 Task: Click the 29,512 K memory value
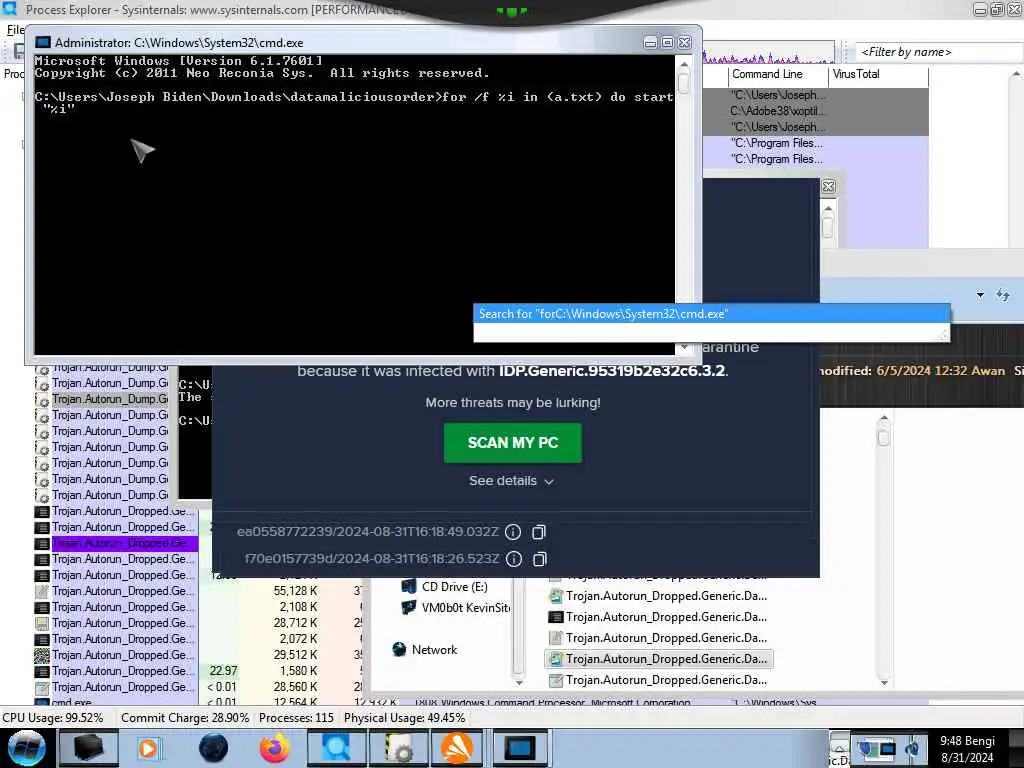(295, 655)
